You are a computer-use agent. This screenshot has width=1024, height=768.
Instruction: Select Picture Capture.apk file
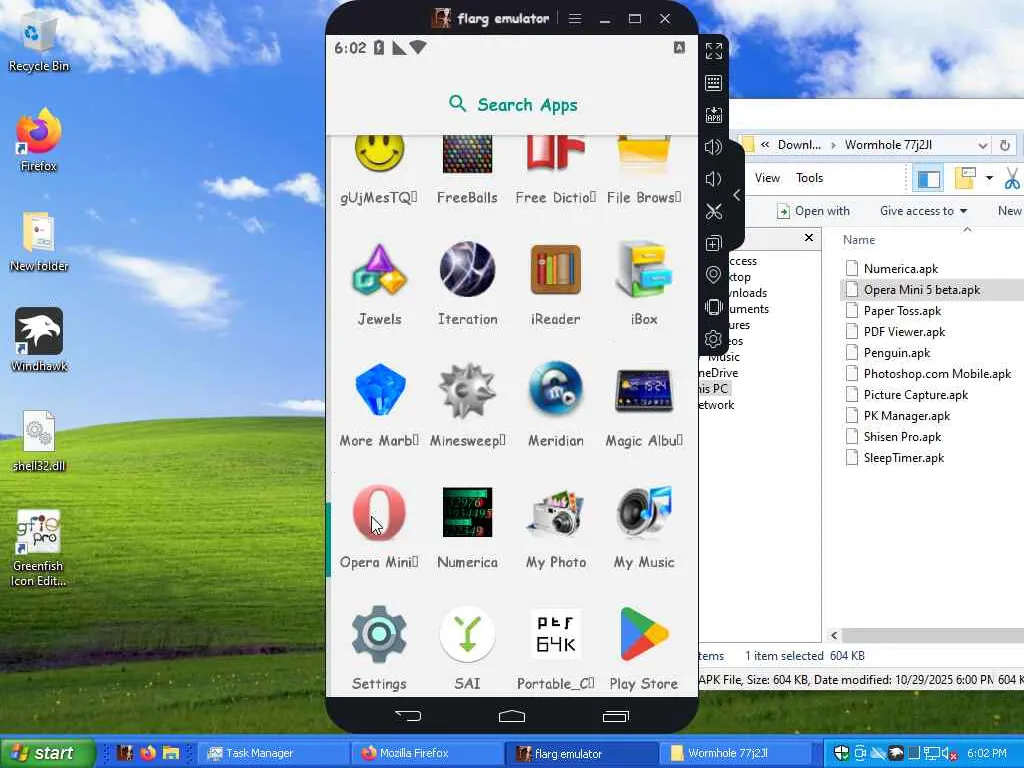pyautogui.click(x=915, y=394)
